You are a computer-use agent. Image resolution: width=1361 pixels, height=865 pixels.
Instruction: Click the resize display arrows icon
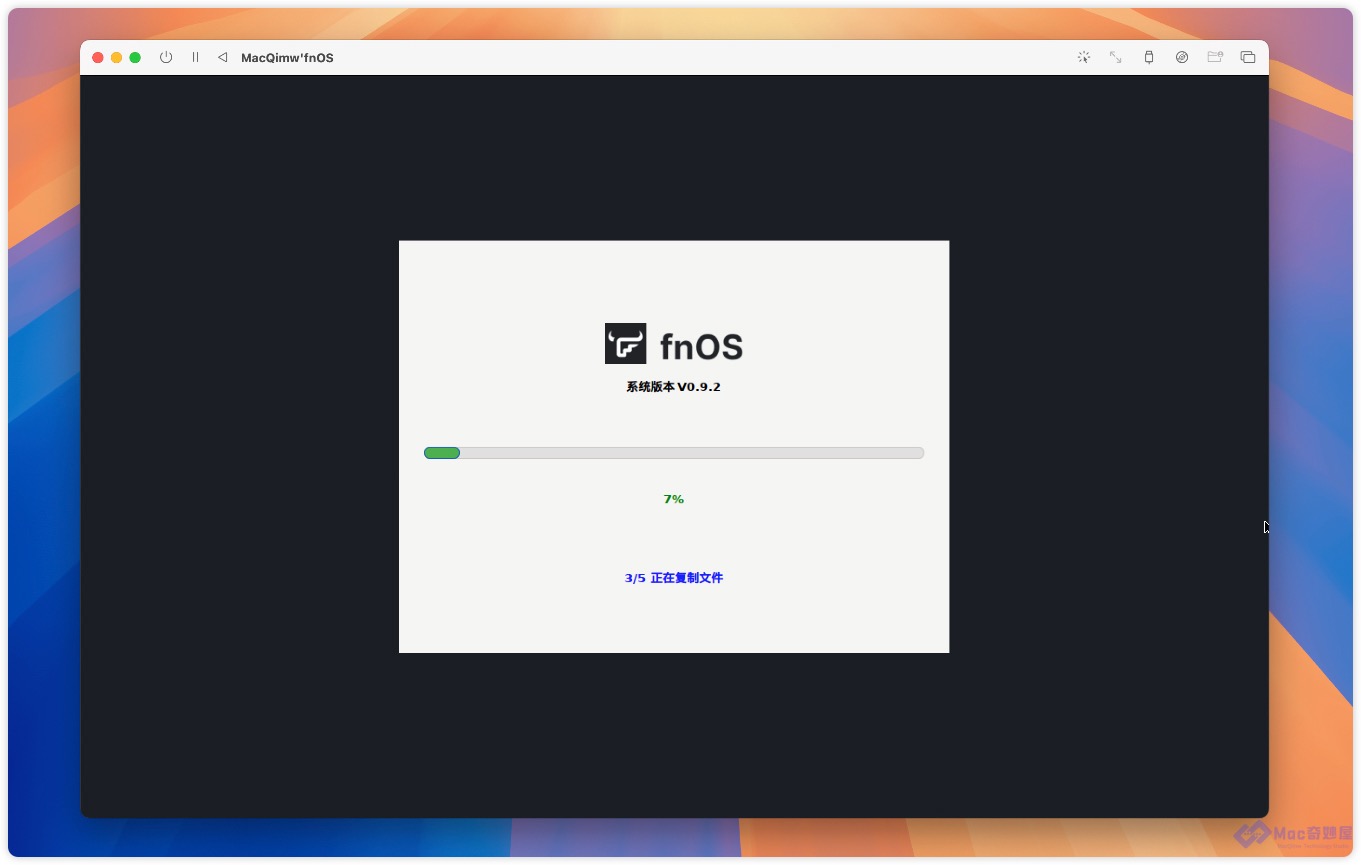(1116, 58)
